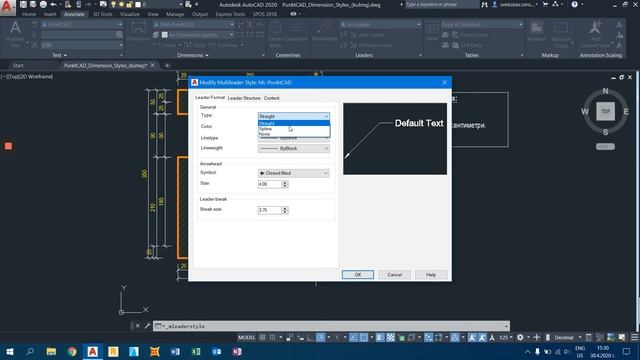Cancel the Modify Multileader Style dialog
The height and width of the screenshot is (360, 640).
pyautogui.click(x=394, y=275)
